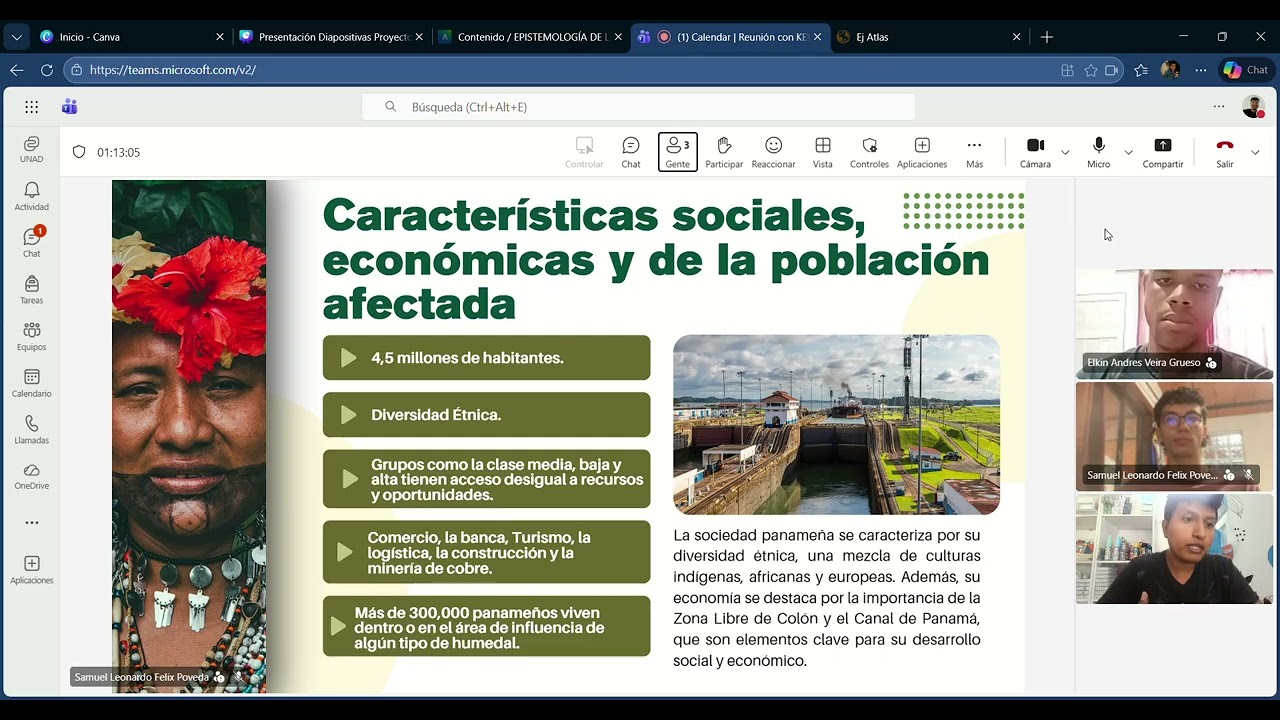Mute or unmute the Micro
This screenshot has width=1280, height=720.
1099,152
